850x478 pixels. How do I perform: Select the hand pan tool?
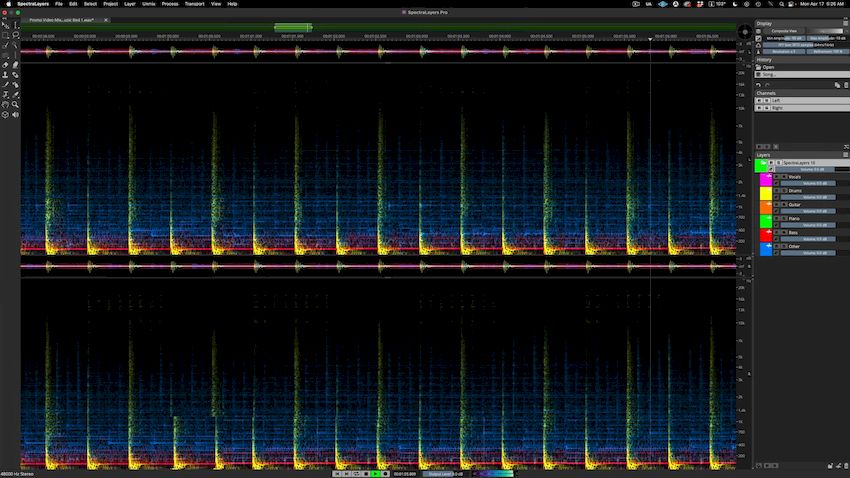(5, 104)
